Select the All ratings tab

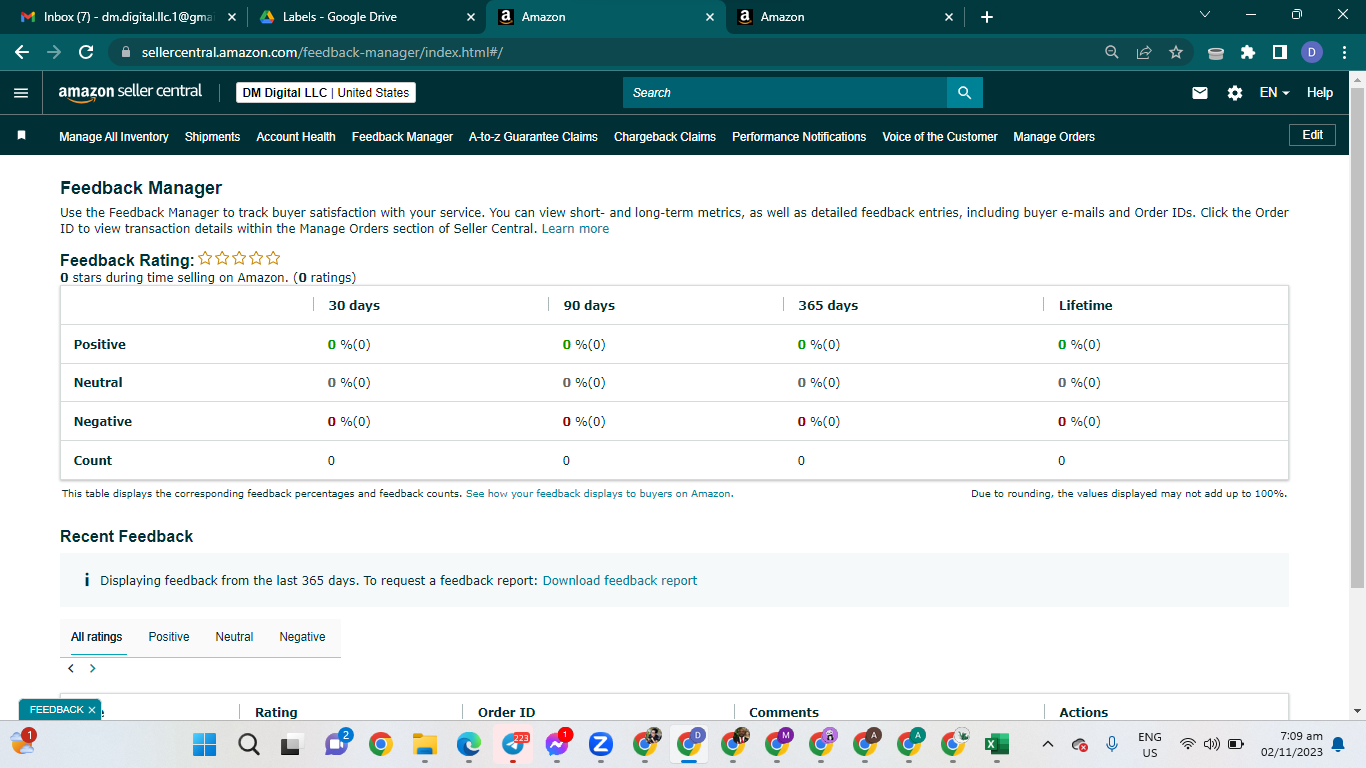tap(97, 637)
